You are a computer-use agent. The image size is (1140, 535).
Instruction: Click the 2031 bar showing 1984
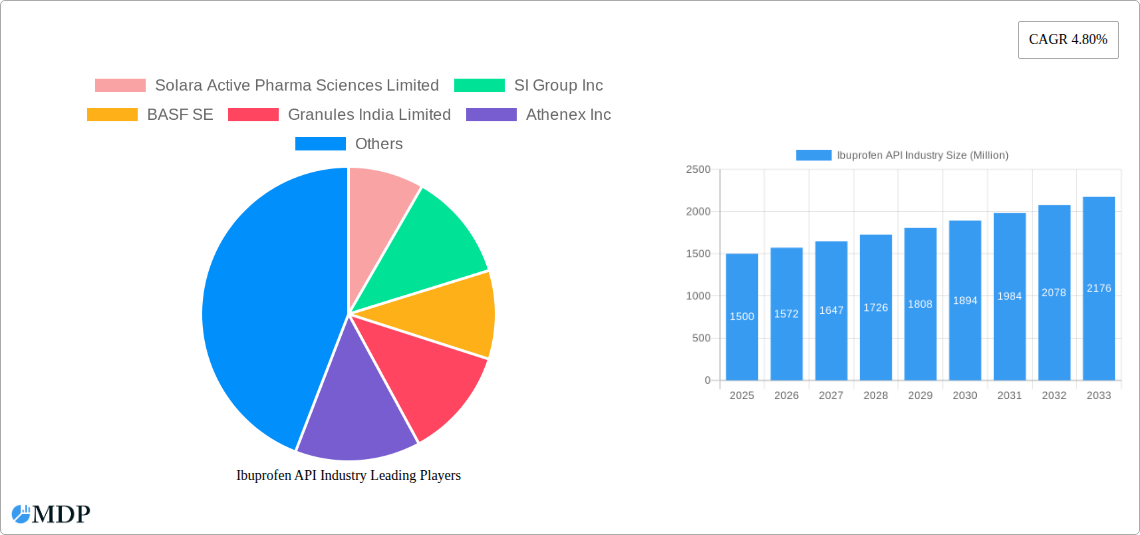coord(1010,297)
